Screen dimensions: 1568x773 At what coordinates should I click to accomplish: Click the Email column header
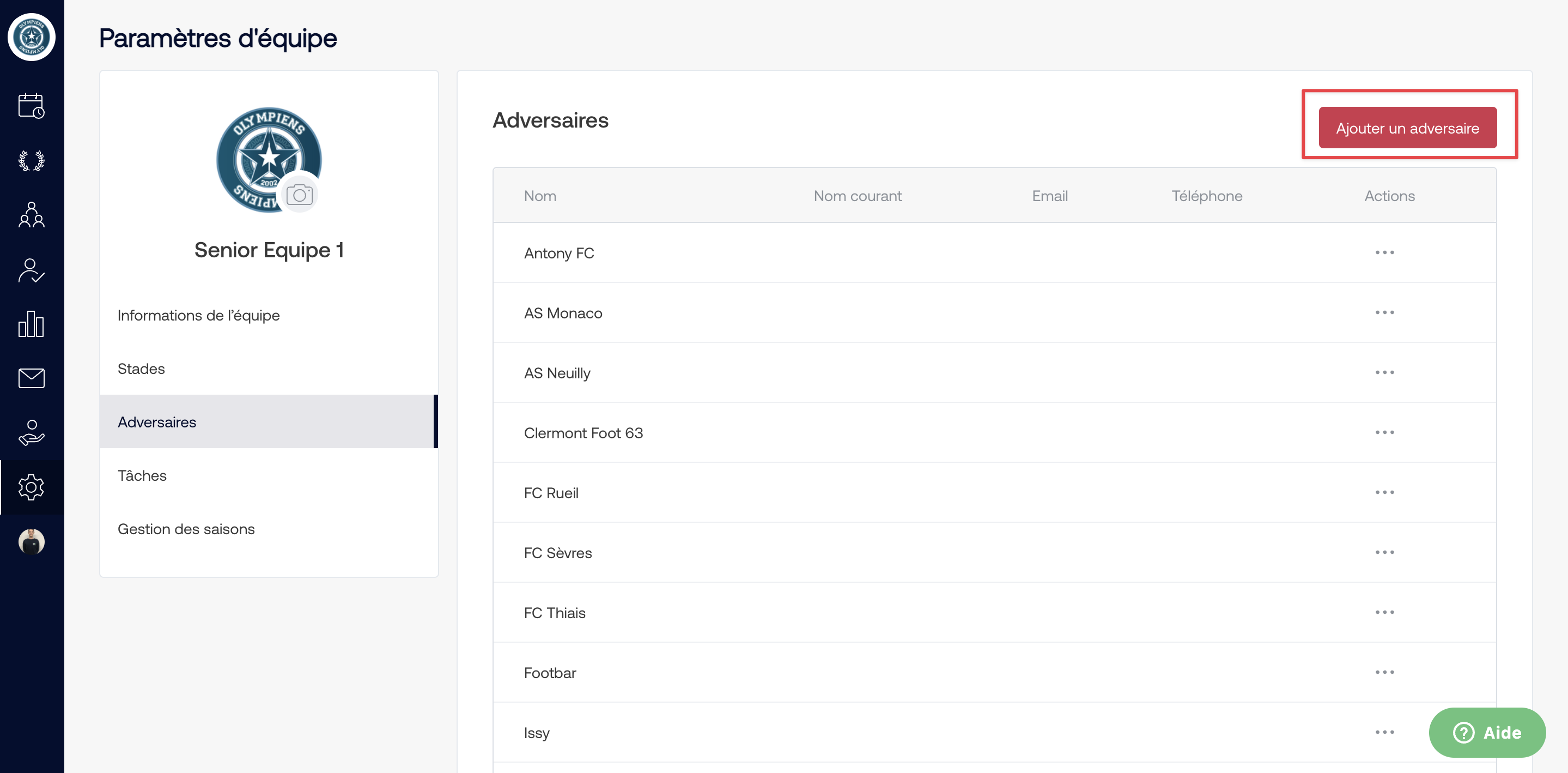pos(1049,196)
